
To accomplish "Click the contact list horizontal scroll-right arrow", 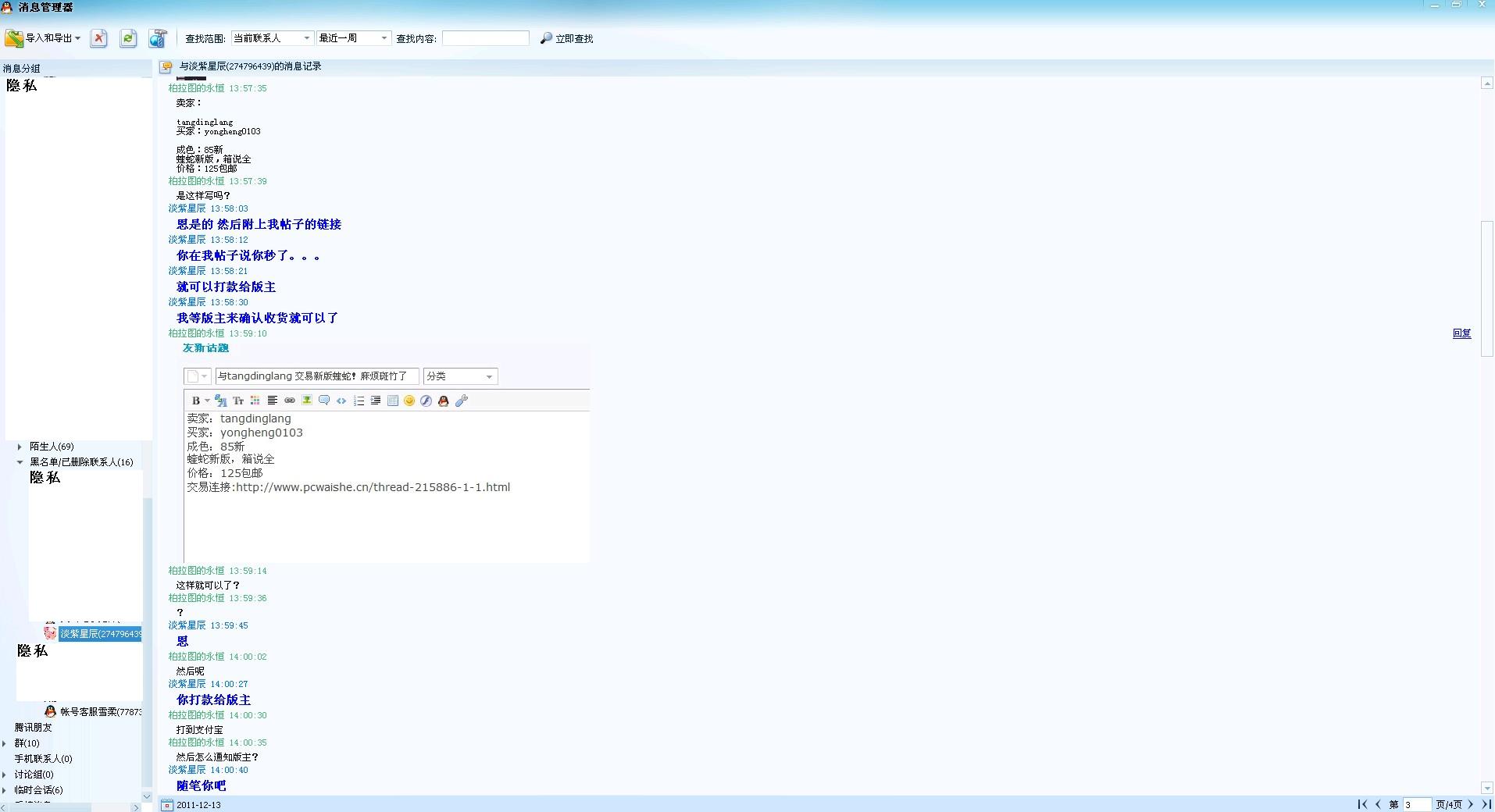I will [137, 807].
